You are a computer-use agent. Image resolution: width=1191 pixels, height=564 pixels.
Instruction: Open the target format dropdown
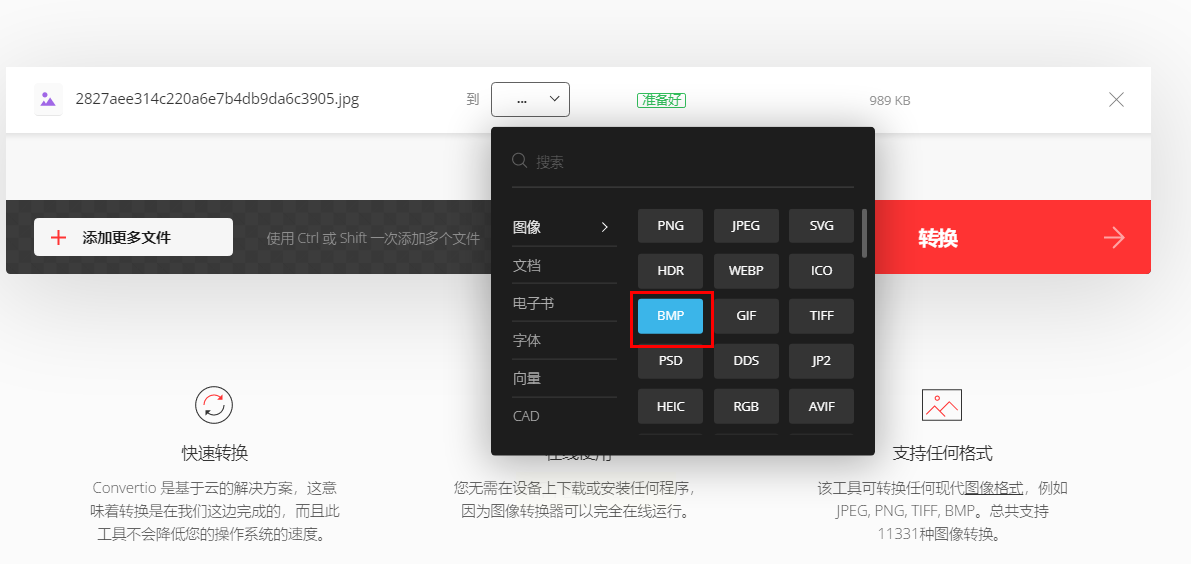tap(530, 99)
